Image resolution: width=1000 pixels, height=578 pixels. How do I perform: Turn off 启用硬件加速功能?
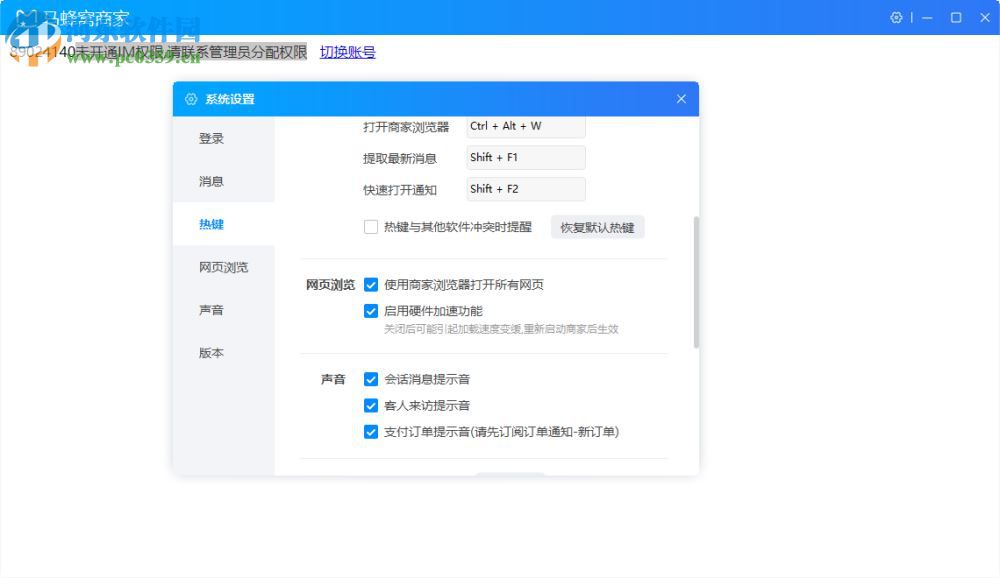click(371, 311)
